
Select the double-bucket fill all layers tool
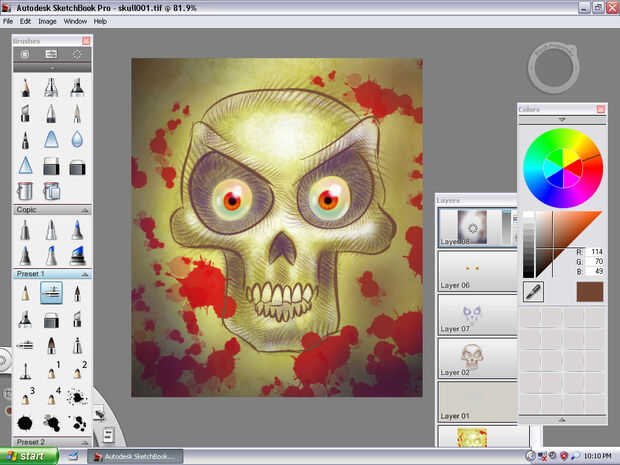click(x=51, y=189)
